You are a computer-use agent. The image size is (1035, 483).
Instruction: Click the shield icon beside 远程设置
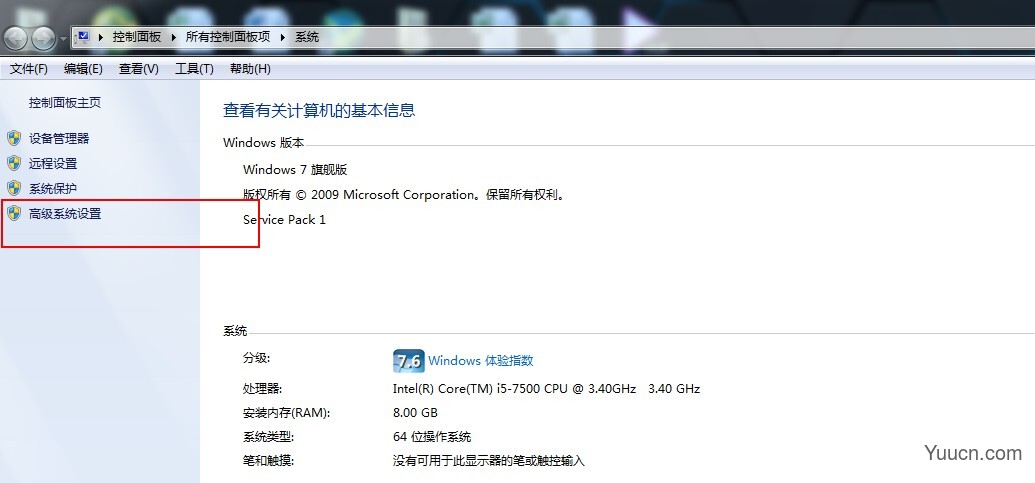(14, 163)
